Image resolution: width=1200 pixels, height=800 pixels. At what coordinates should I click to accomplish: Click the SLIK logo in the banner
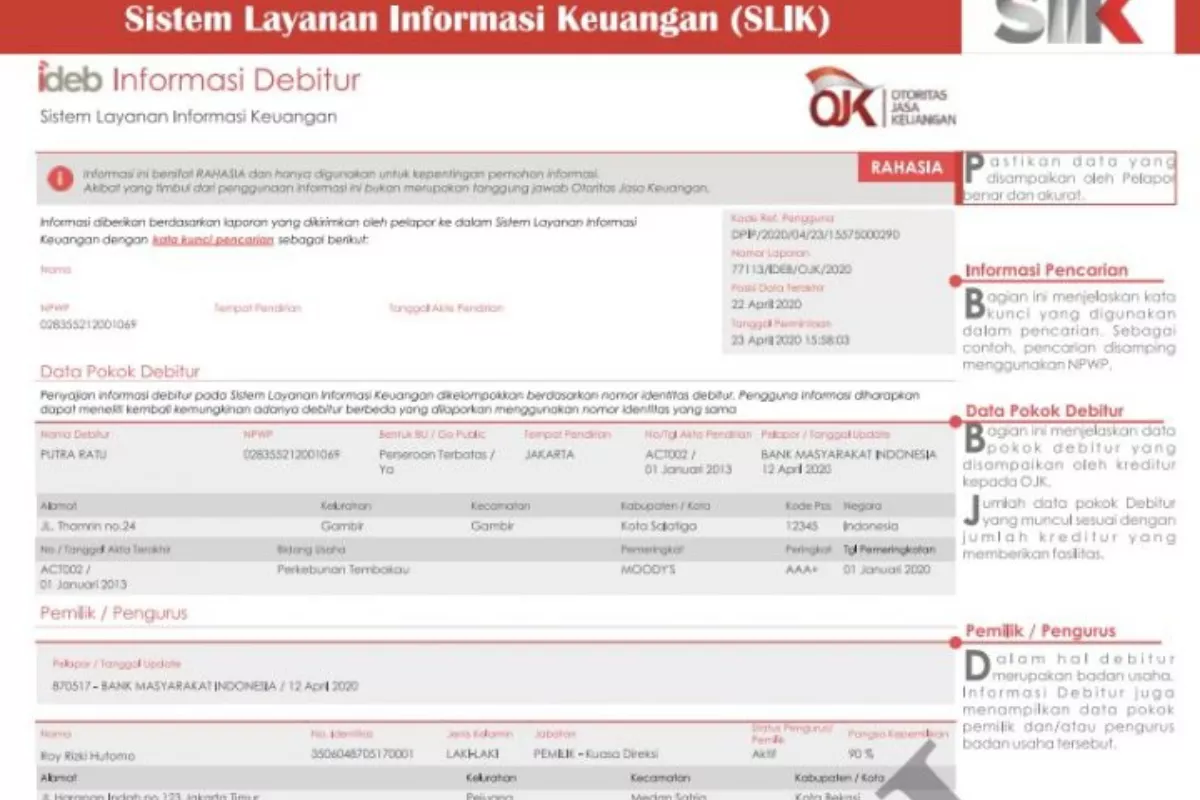click(x=1068, y=20)
